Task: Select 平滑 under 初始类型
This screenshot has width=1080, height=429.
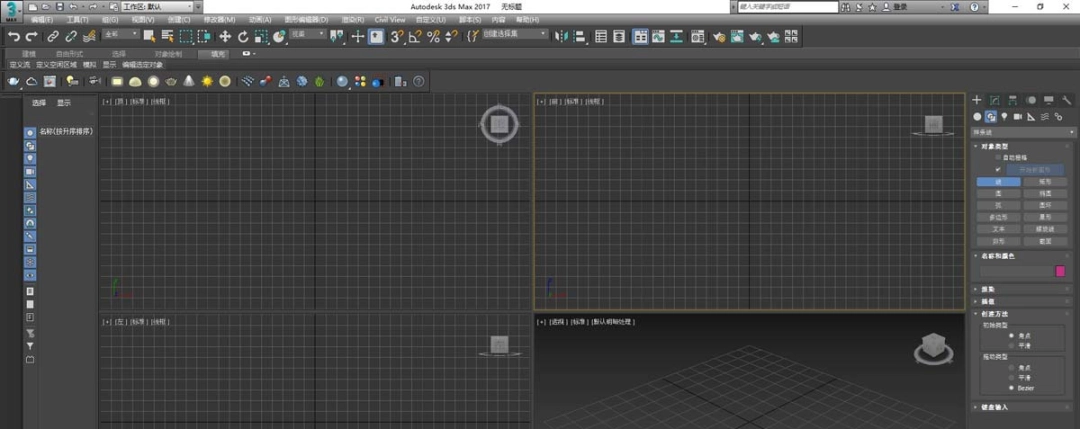Action: tap(1011, 345)
